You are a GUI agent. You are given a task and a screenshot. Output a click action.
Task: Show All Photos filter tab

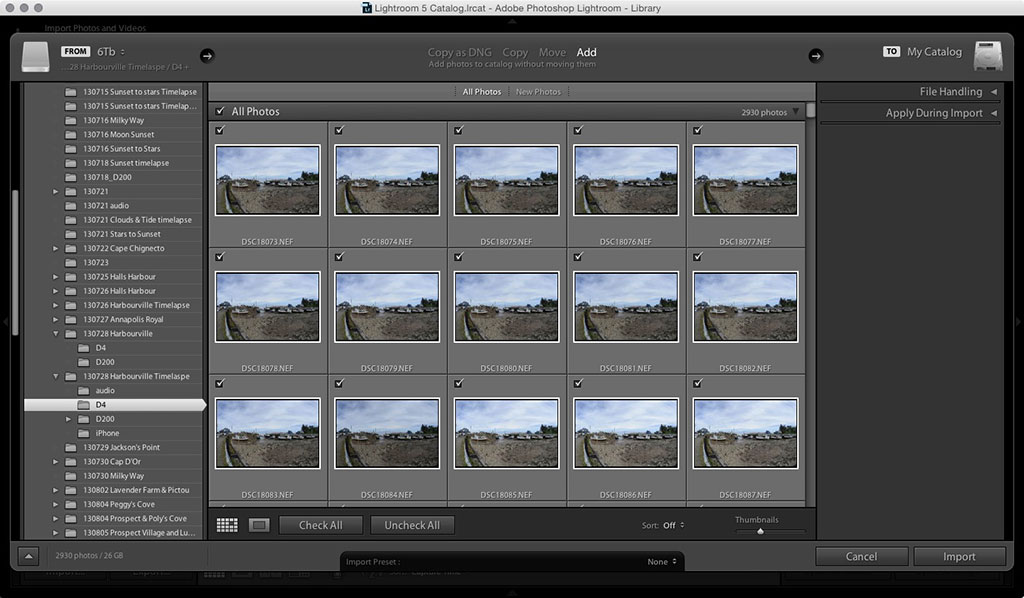(x=482, y=92)
